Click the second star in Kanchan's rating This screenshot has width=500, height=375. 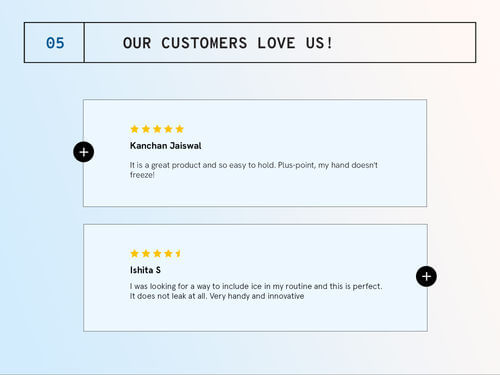pos(146,129)
